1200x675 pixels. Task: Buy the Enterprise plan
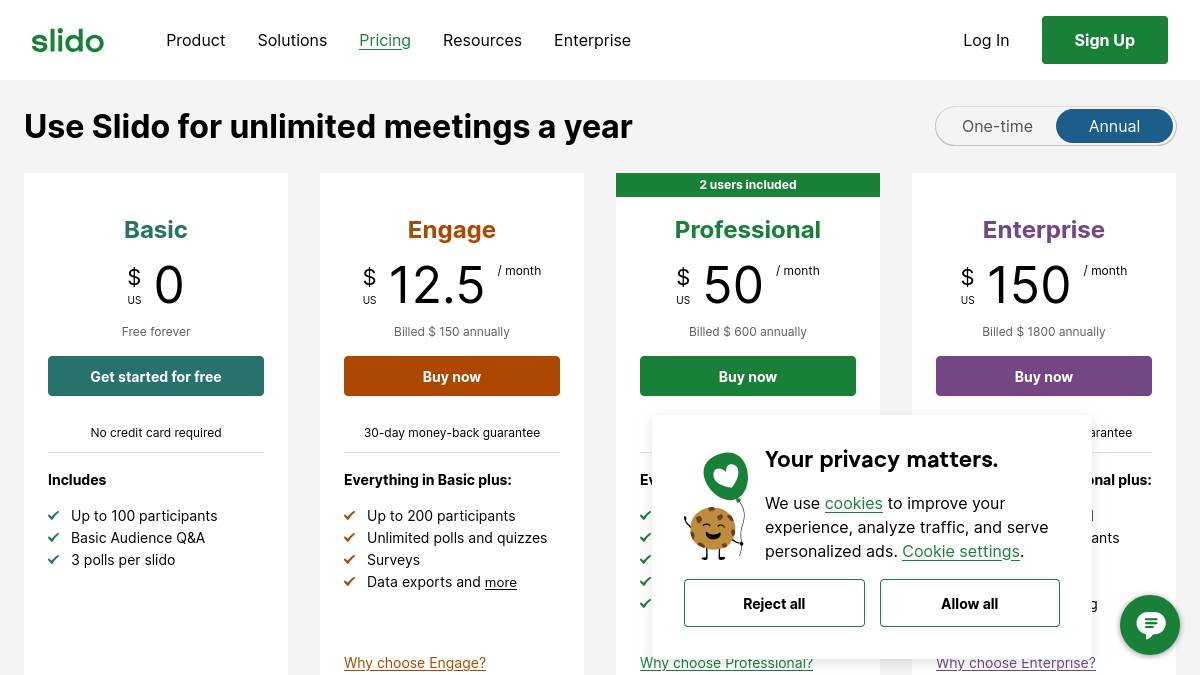tap(1044, 376)
